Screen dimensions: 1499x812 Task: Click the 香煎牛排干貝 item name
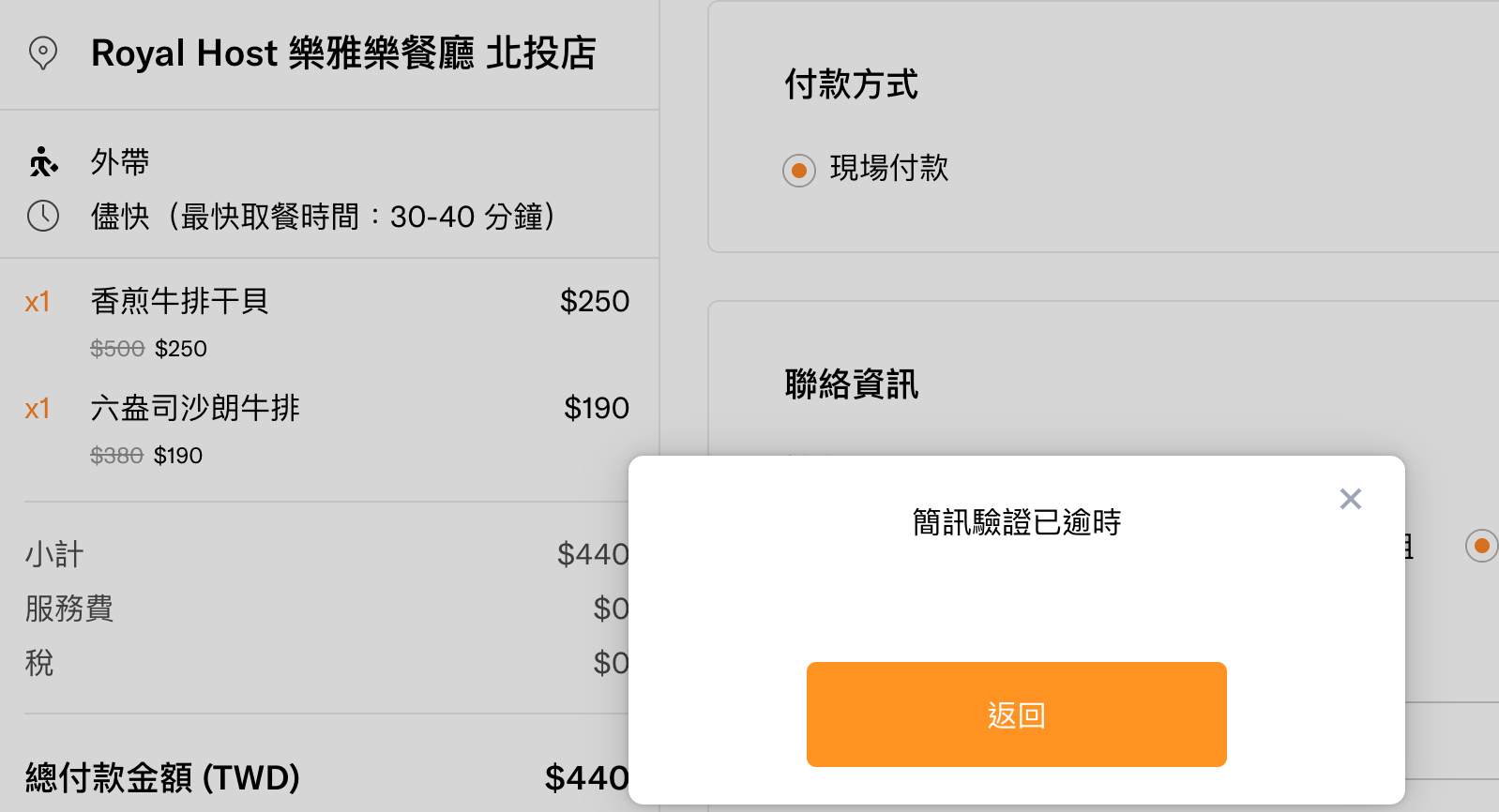point(180,301)
